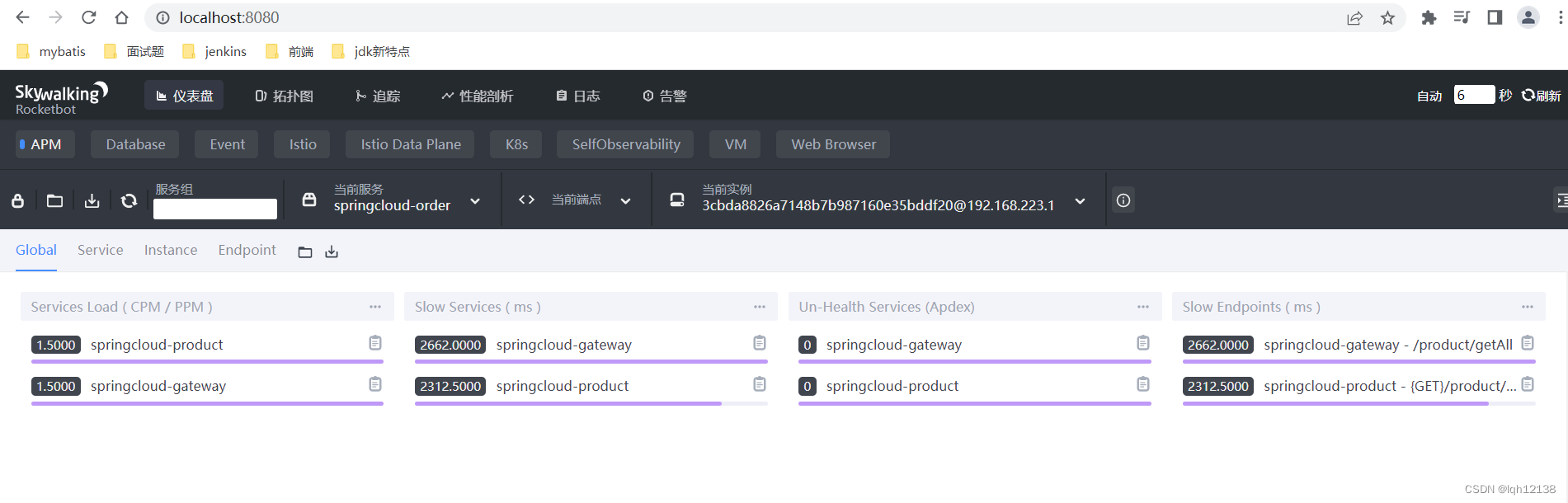Select the Database dashboard tab
The image size is (1568, 503).
pyautogui.click(x=135, y=144)
